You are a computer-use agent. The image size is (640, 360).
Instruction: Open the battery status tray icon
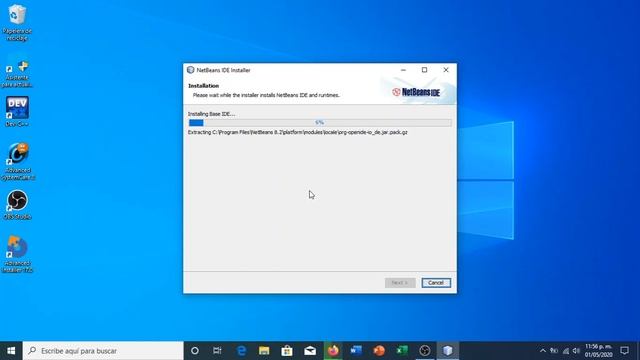click(554, 351)
